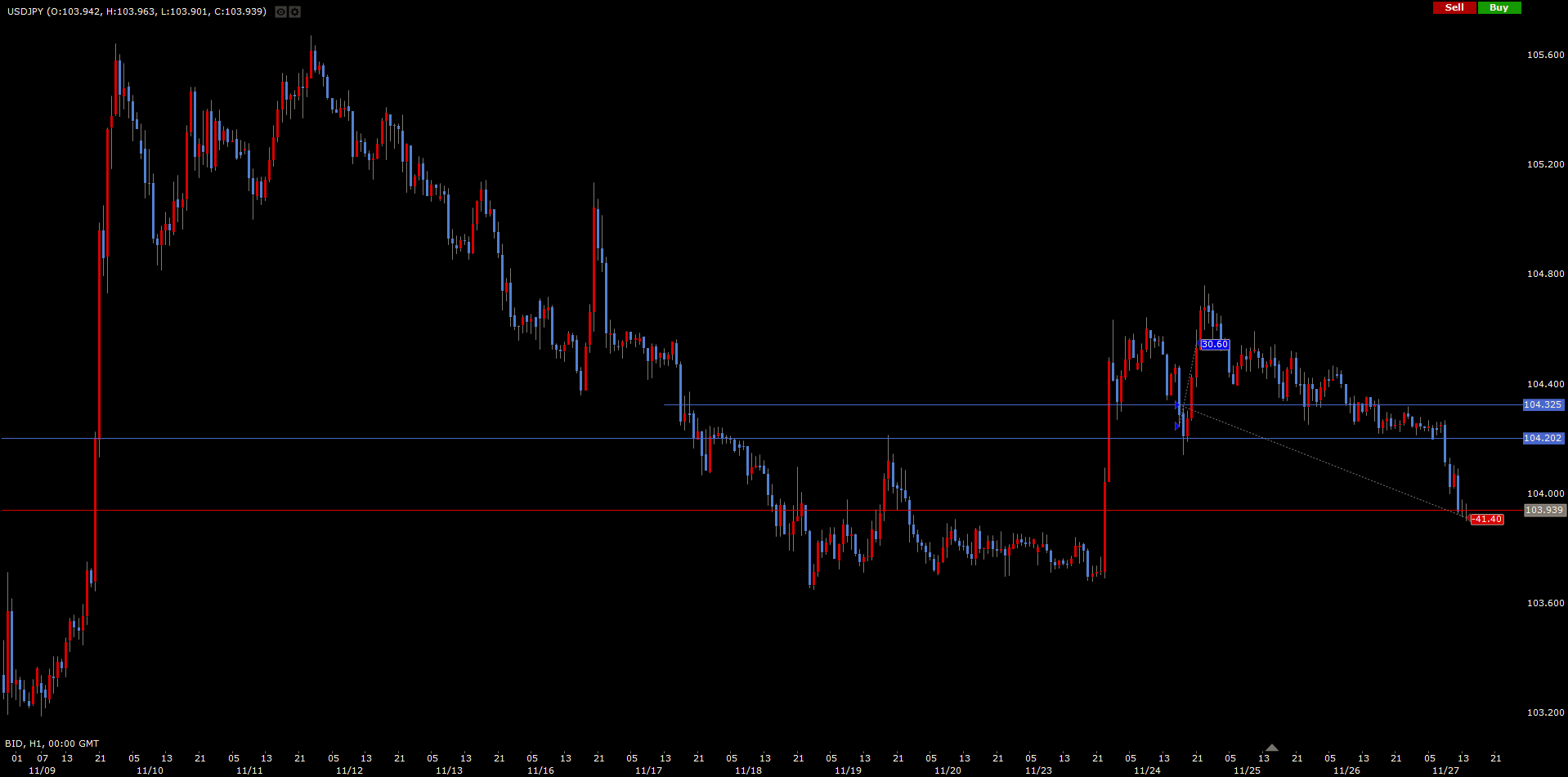Click the 11/27 date on time axis
This screenshot has height=777, width=1568.
pos(1445,770)
